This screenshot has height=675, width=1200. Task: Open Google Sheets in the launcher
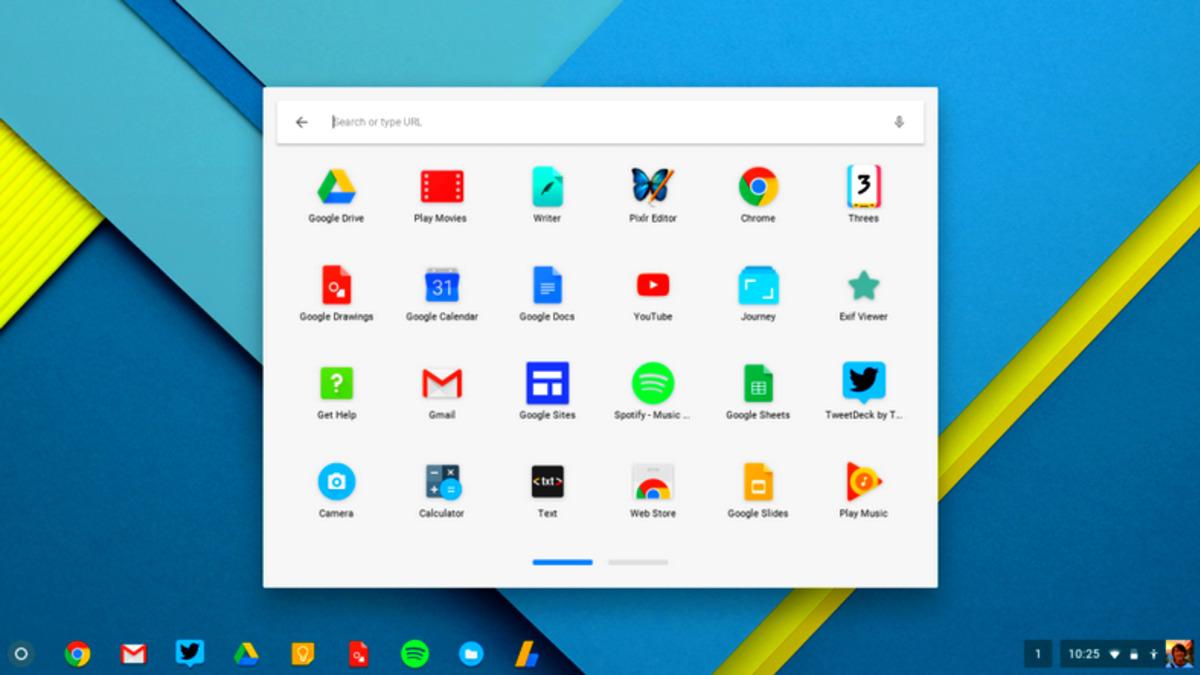[758, 384]
